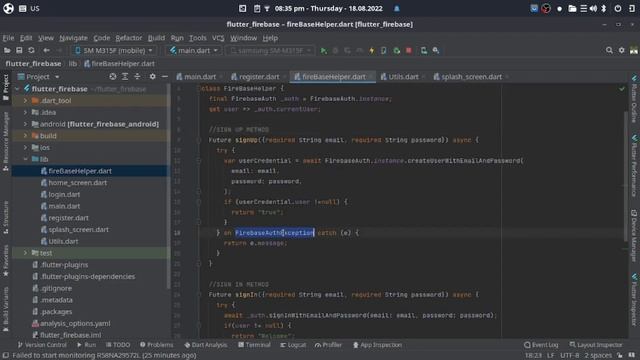Toggle the Flutter Outline side panel
The height and width of the screenshot is (360, 640).
coord(634,99)
